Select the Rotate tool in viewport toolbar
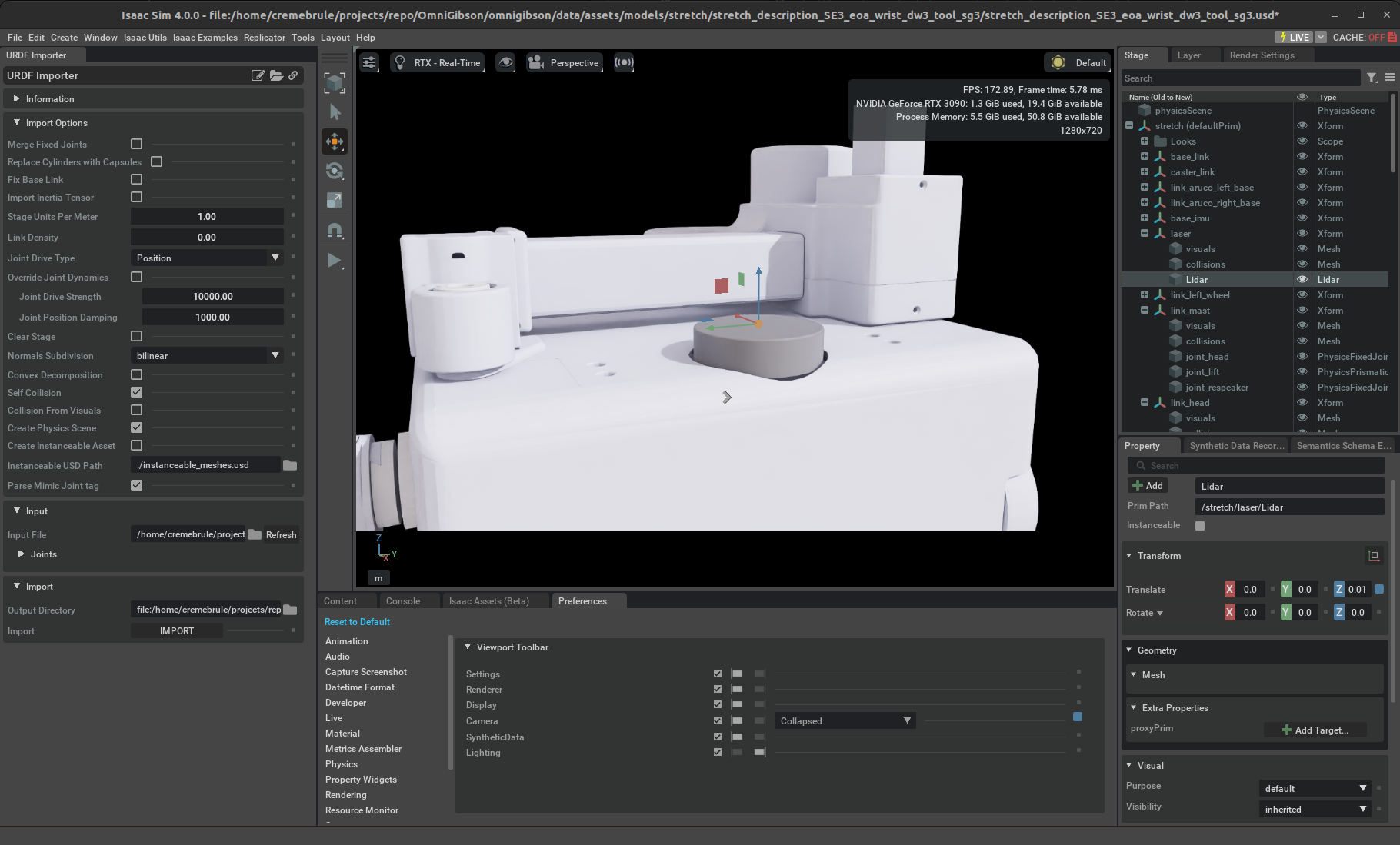This screenshot has height=845, width=1400. [x=335, y=171]
